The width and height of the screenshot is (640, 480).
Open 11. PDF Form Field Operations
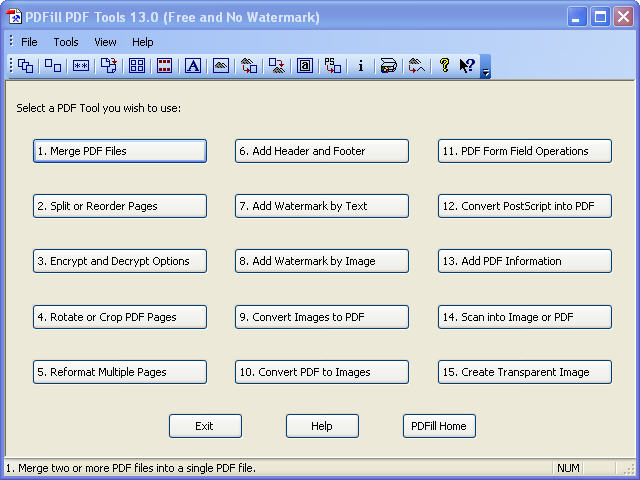click(x=525, y=151)
